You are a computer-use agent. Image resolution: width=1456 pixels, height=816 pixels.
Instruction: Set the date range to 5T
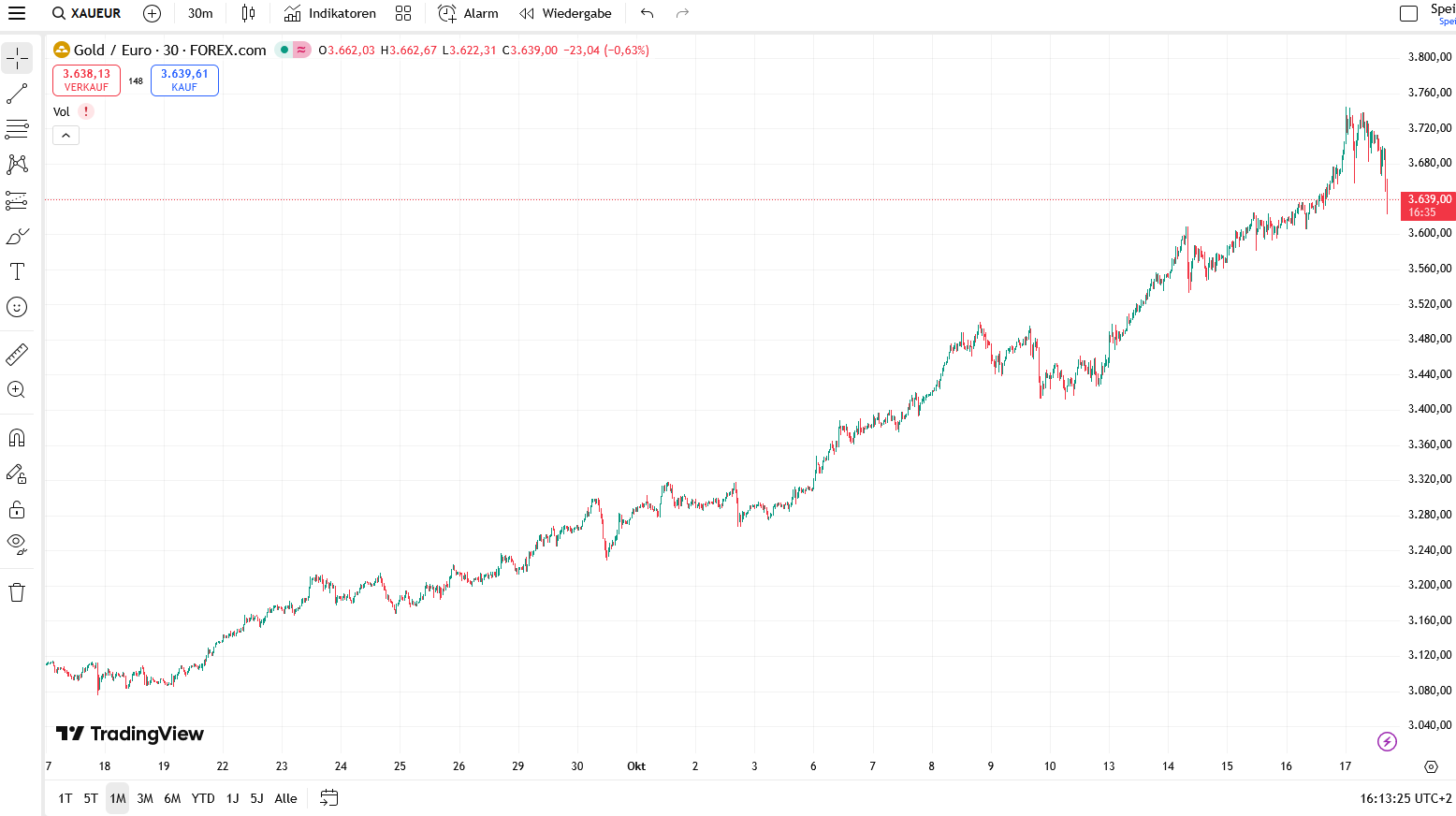point(91,798)
